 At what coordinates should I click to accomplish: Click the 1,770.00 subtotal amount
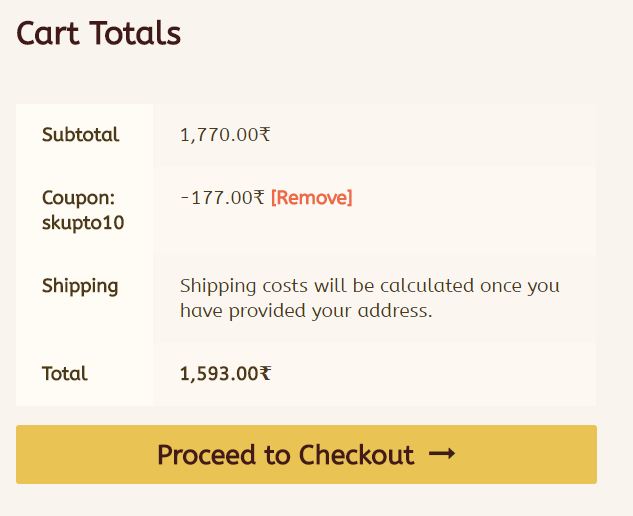click(x=219, y=135)
